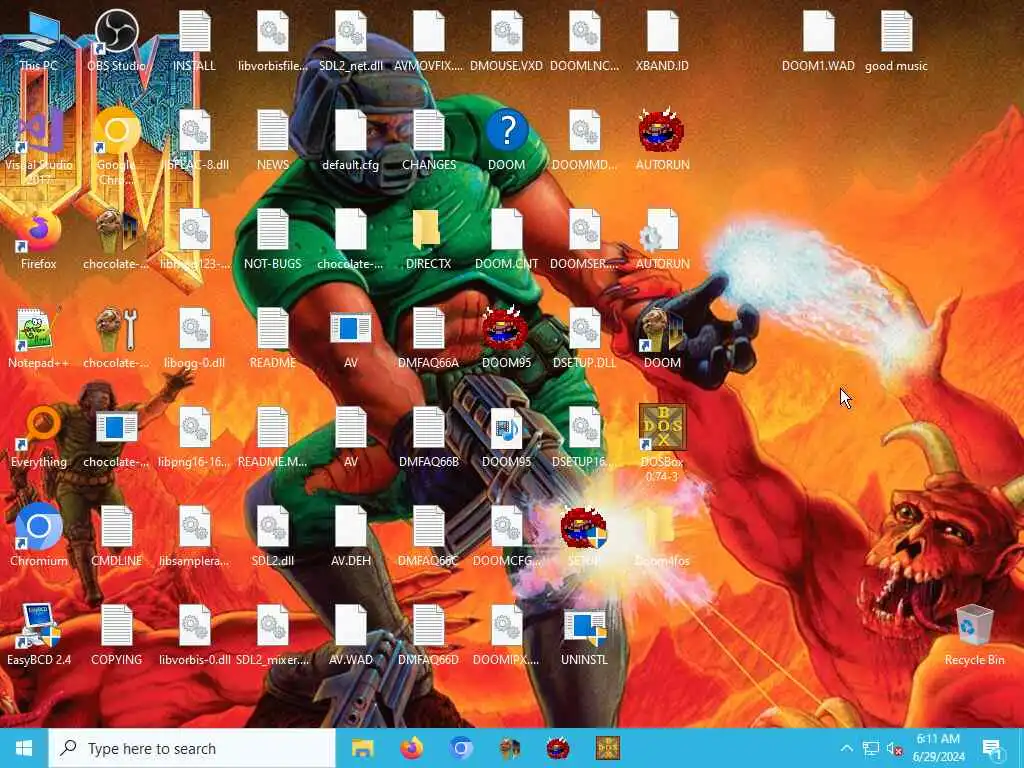Open the Chocolate Doom taskbar icon
The image size is (1024, 768).
(x=509, y=748)
